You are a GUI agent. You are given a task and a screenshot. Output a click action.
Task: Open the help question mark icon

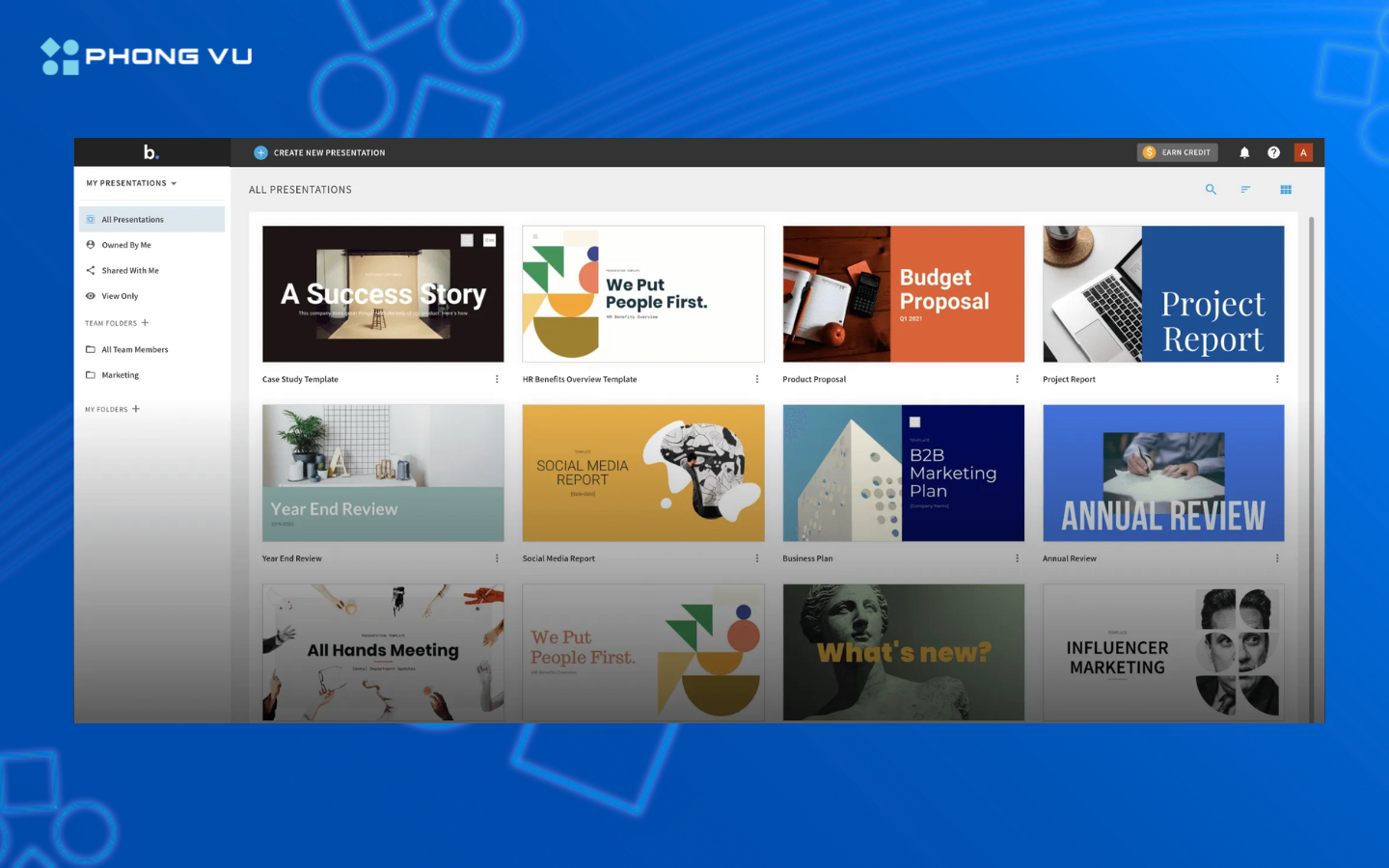click(1273, 151)
